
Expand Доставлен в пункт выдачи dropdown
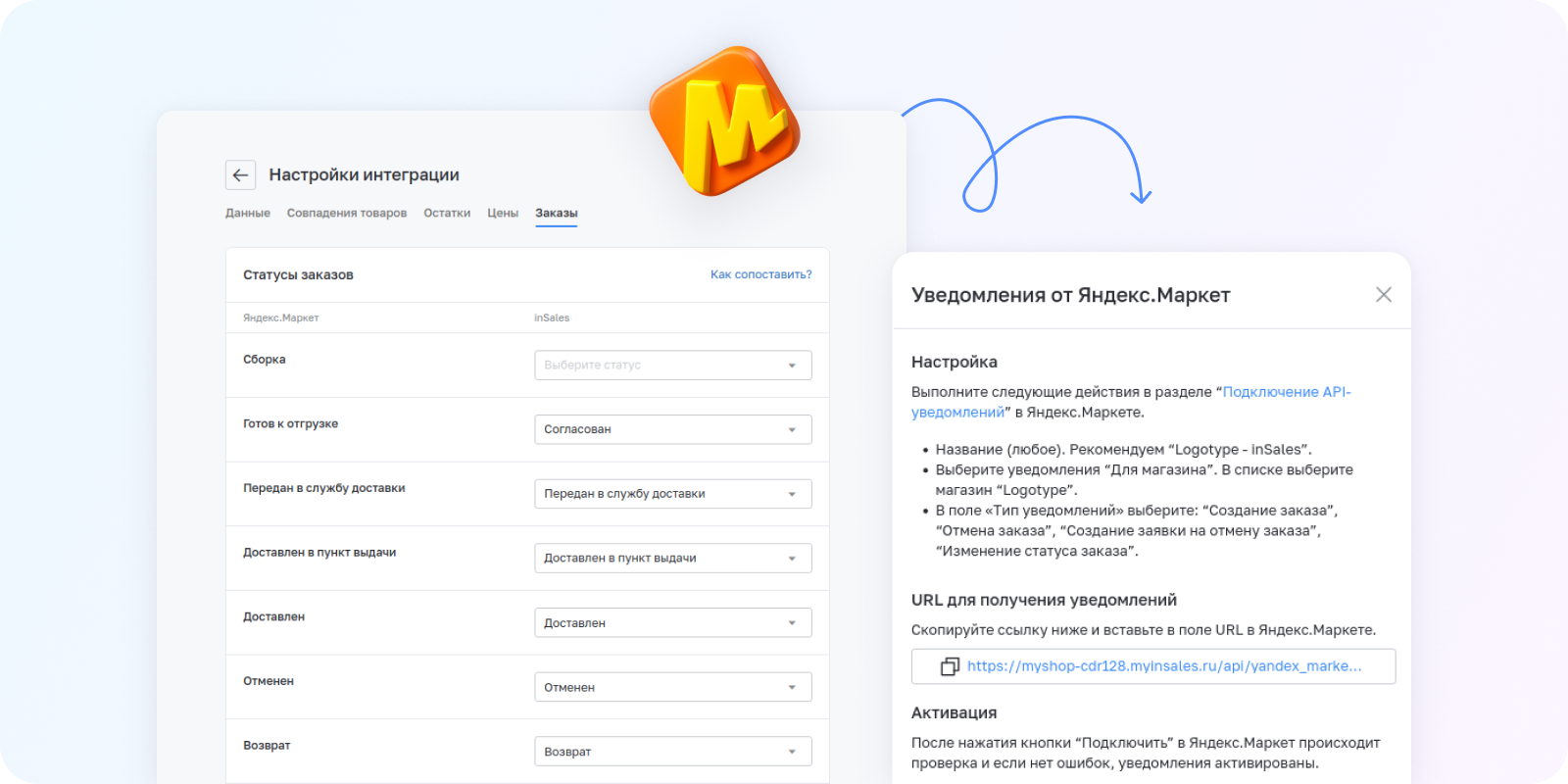click(673, 558)
